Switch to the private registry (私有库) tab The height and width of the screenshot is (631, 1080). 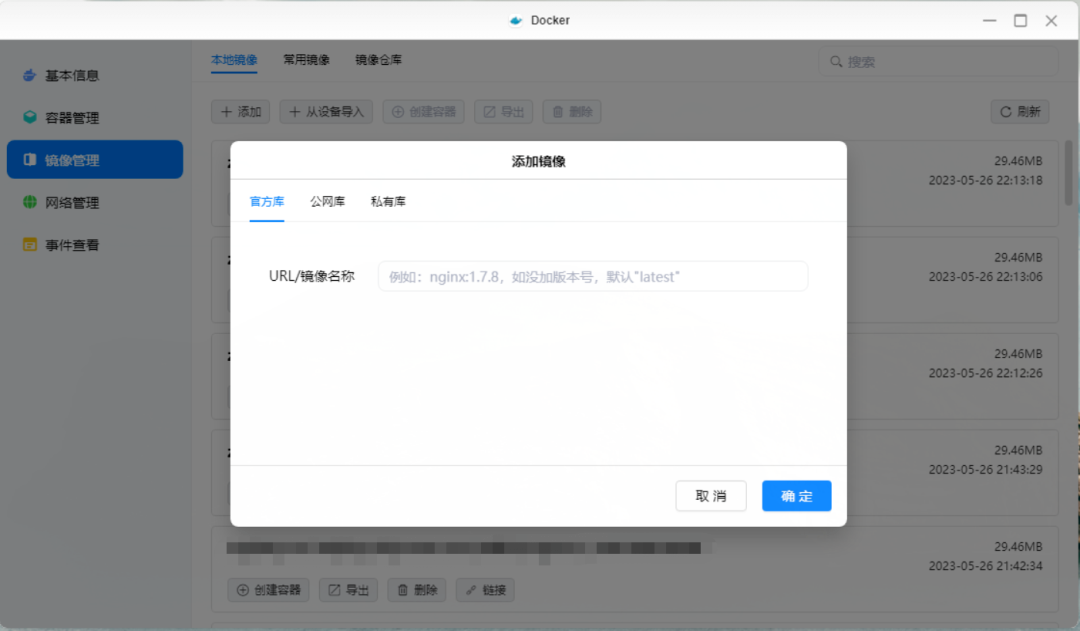pos(388,202)
